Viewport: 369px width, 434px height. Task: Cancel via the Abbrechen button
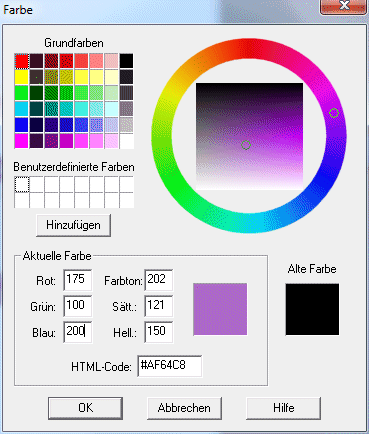(x=184, y=408)
